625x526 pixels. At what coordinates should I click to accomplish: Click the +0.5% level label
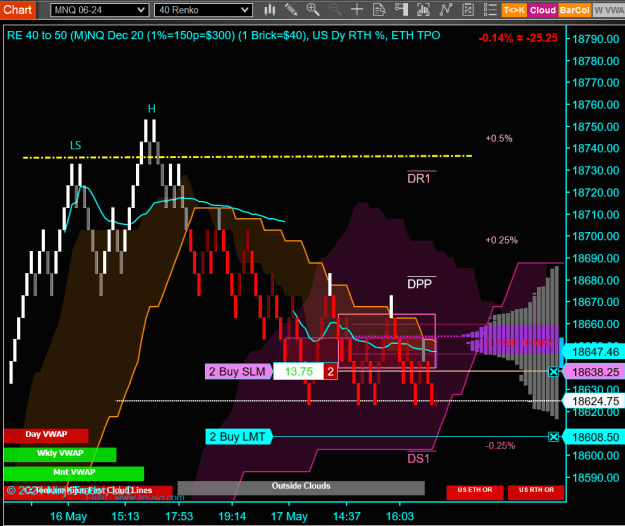click(499, 138)
